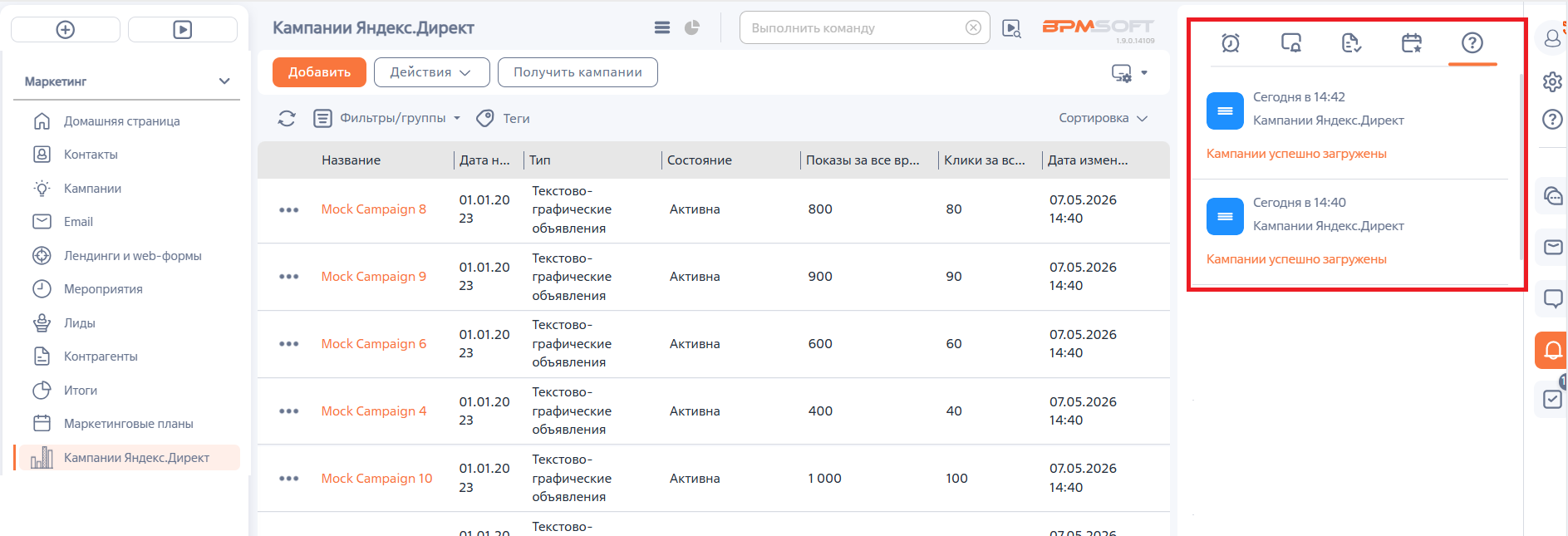The height and width of the screenshot is (536, 1568).
Task: Open the chat bubbles icon
Action: [x=1552, y=196]
